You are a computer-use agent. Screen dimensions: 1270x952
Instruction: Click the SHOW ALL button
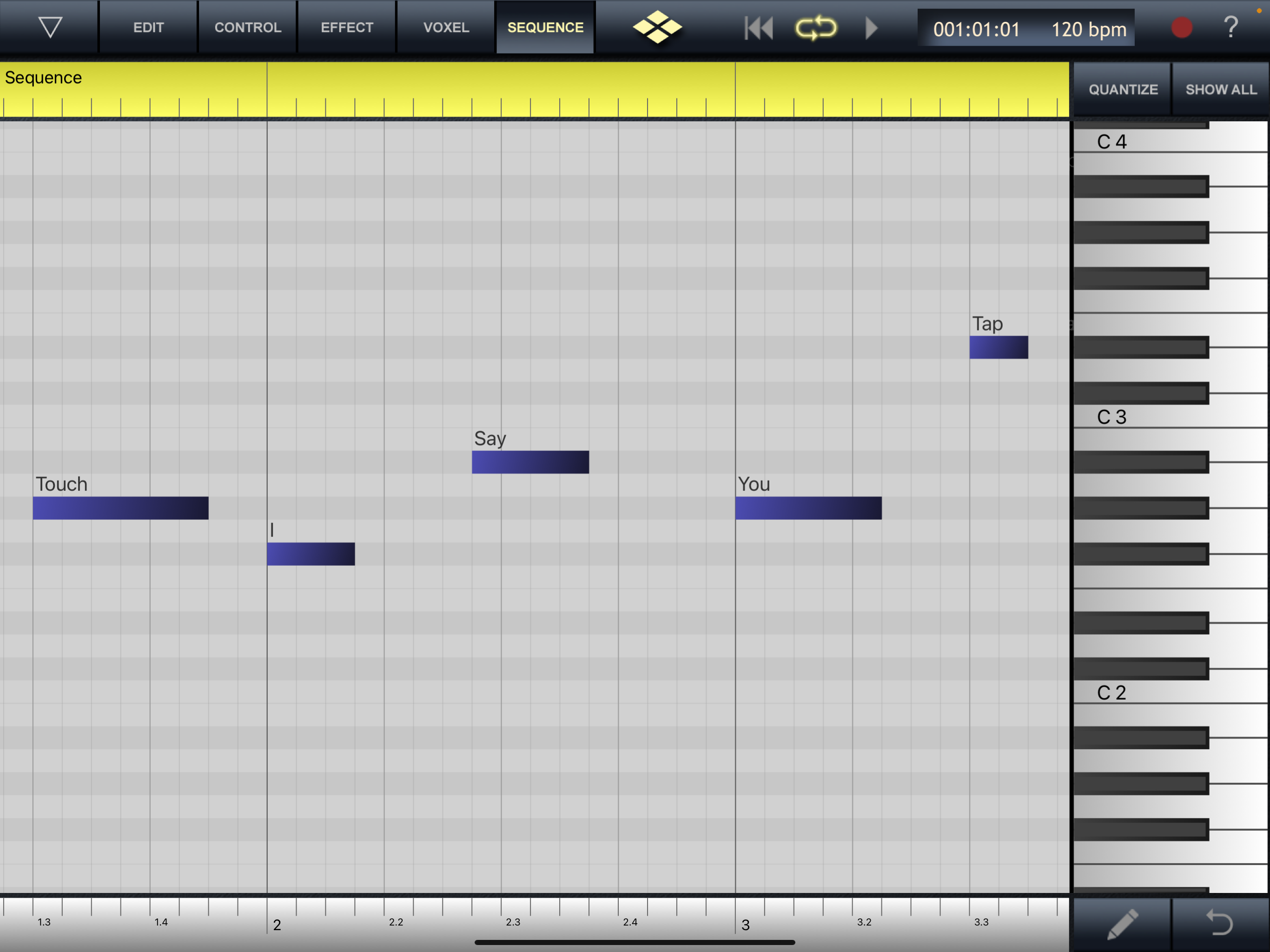tap(1221, 90)
